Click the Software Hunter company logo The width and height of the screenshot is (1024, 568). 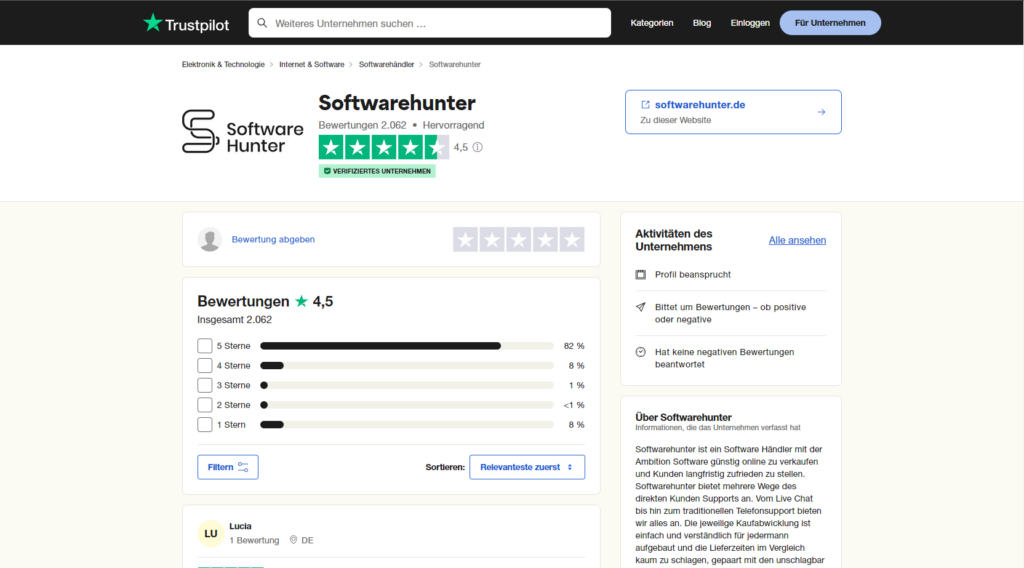click(242, 131)
